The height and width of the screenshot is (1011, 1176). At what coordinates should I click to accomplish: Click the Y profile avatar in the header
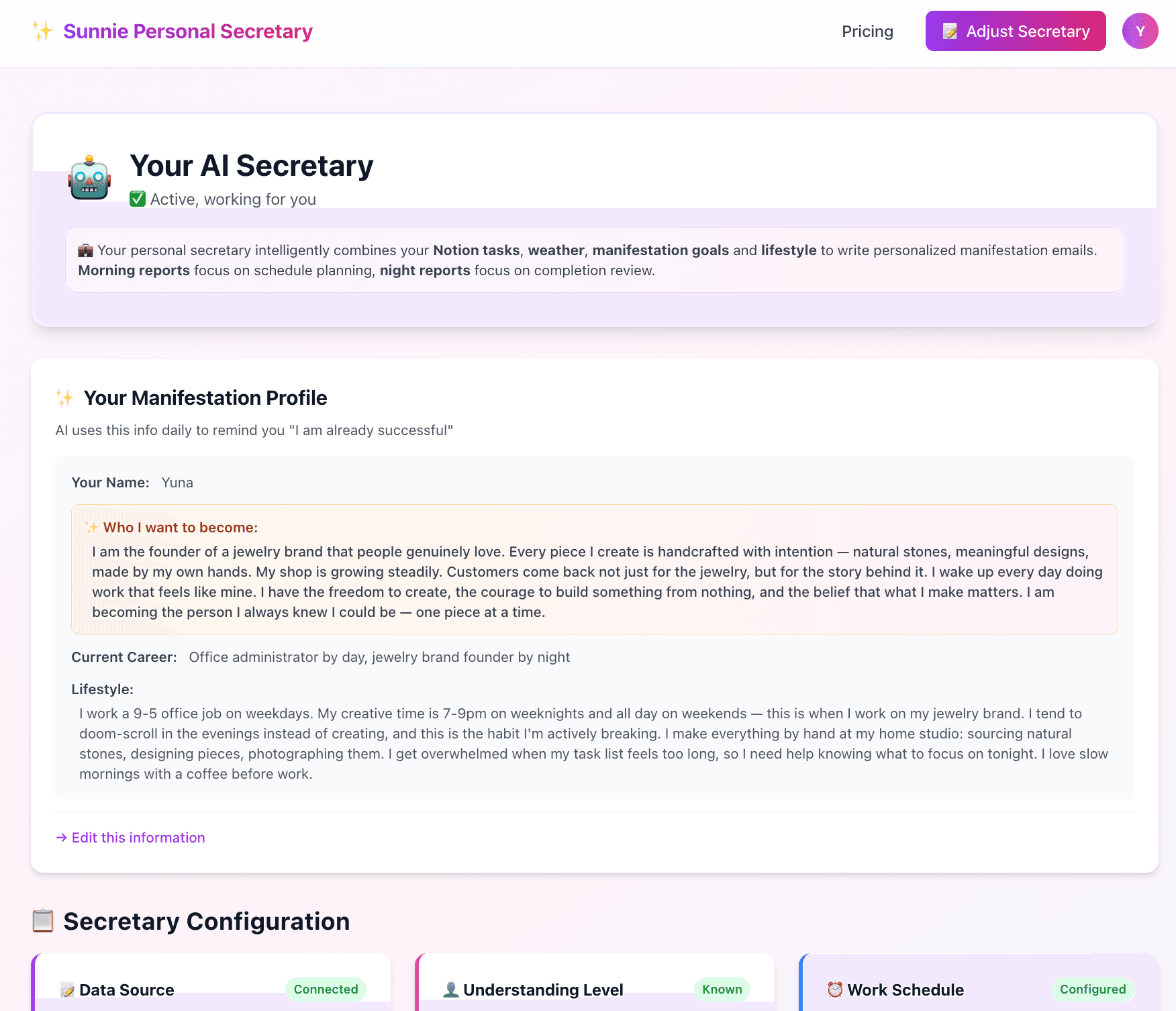click(x=1139, y=31)
